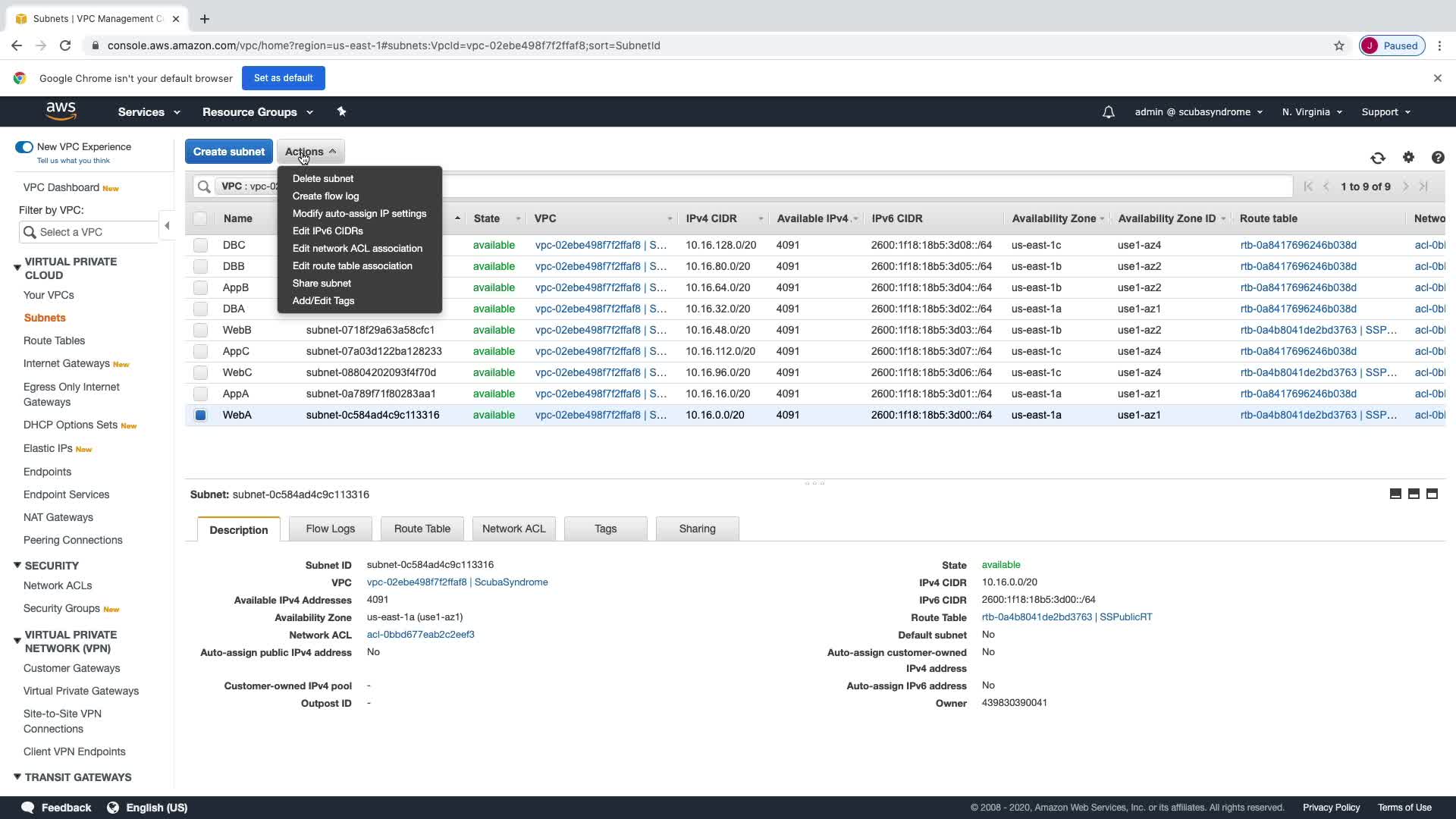The width and height of the screenshot is (1456, 819).
Task: Click the pin shortcut icon in navbar
Action: pyautogui.click(x=341, y=111)
